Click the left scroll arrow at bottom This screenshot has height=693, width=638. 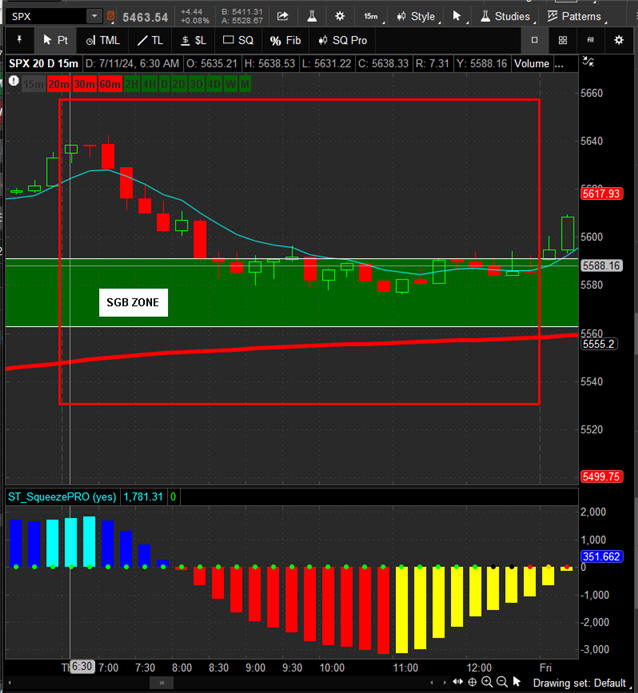10,683
